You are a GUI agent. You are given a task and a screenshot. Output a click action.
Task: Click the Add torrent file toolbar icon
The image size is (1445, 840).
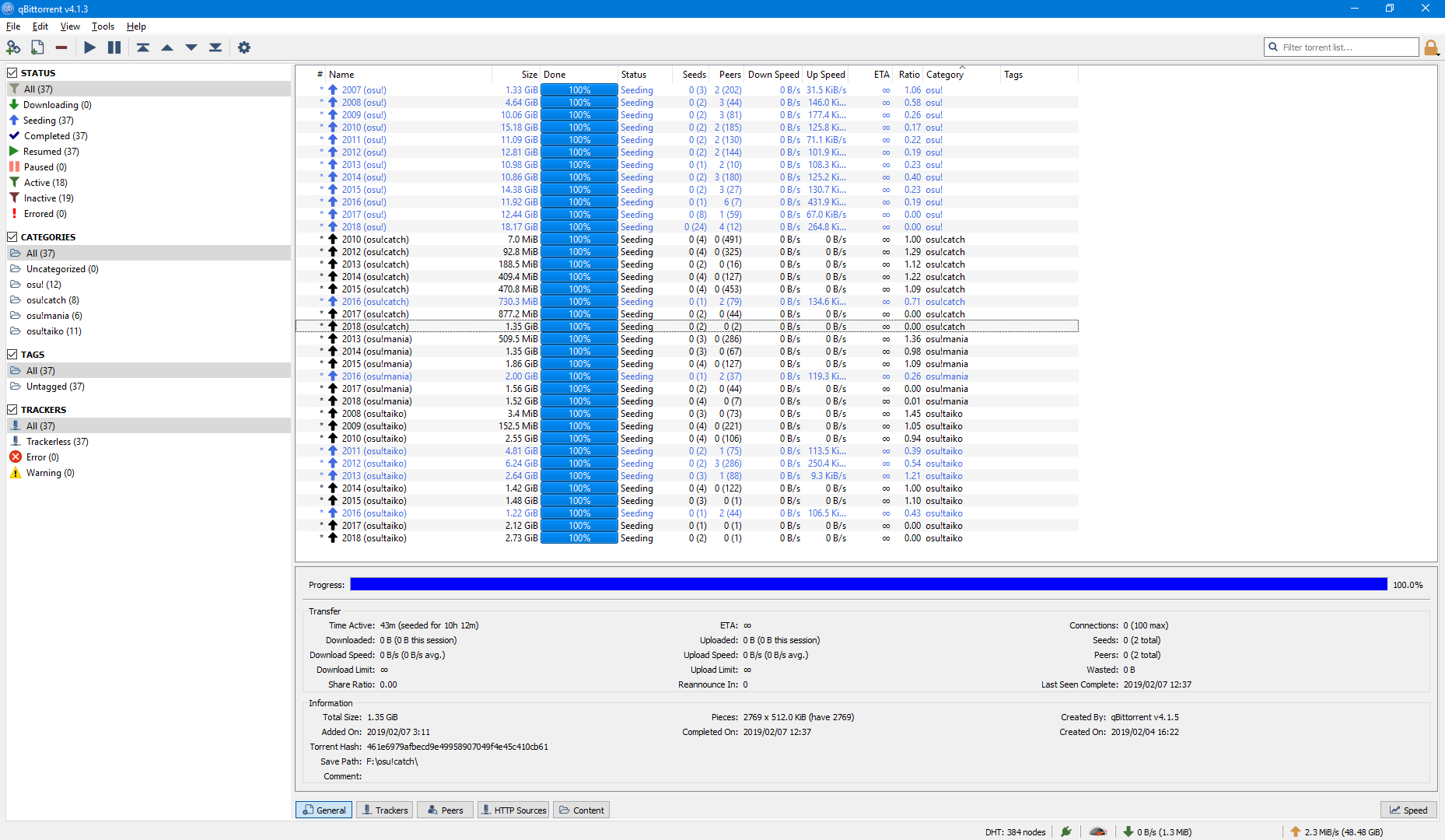(37, 47)
